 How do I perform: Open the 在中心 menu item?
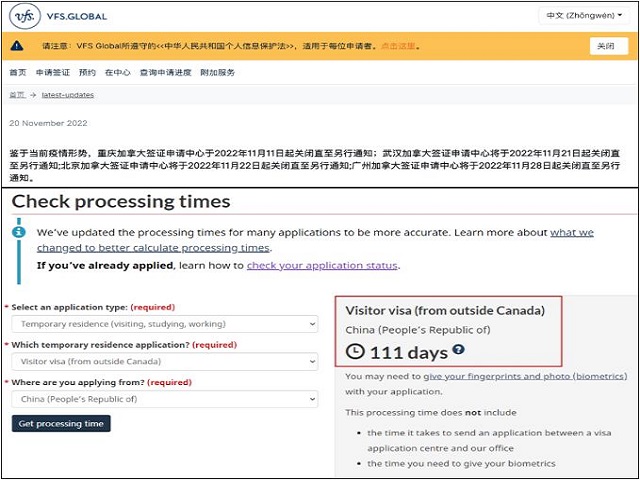(x=118, y=73)
